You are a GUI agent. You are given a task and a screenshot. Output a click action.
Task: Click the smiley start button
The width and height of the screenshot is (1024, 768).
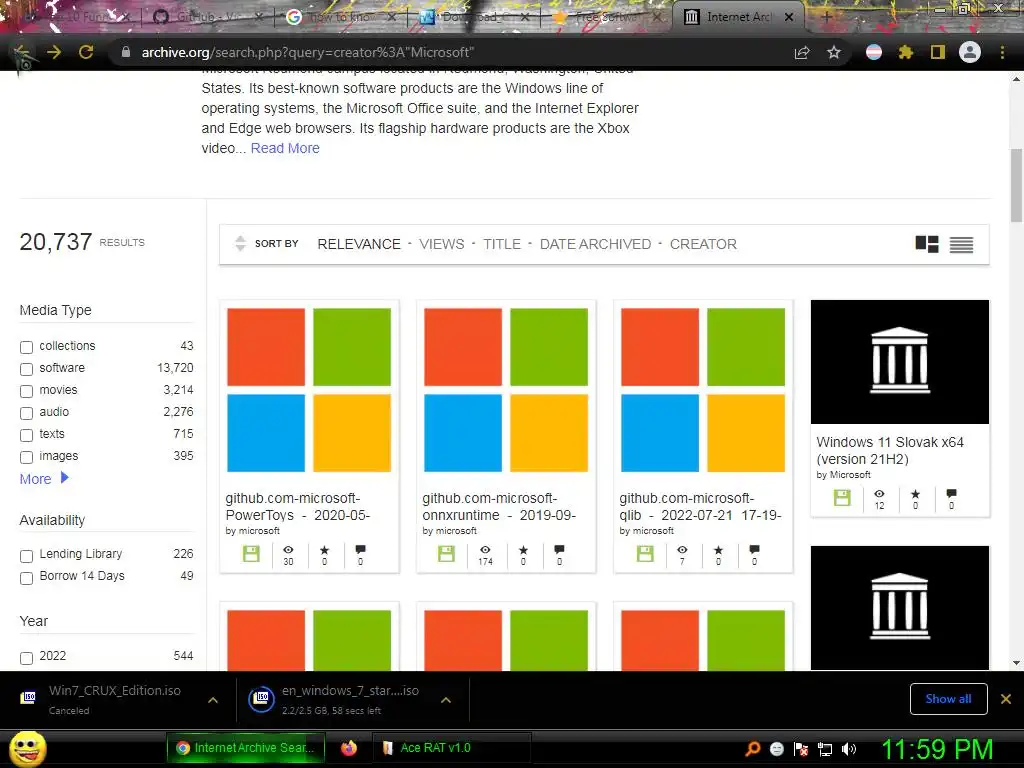coord(28,748)
